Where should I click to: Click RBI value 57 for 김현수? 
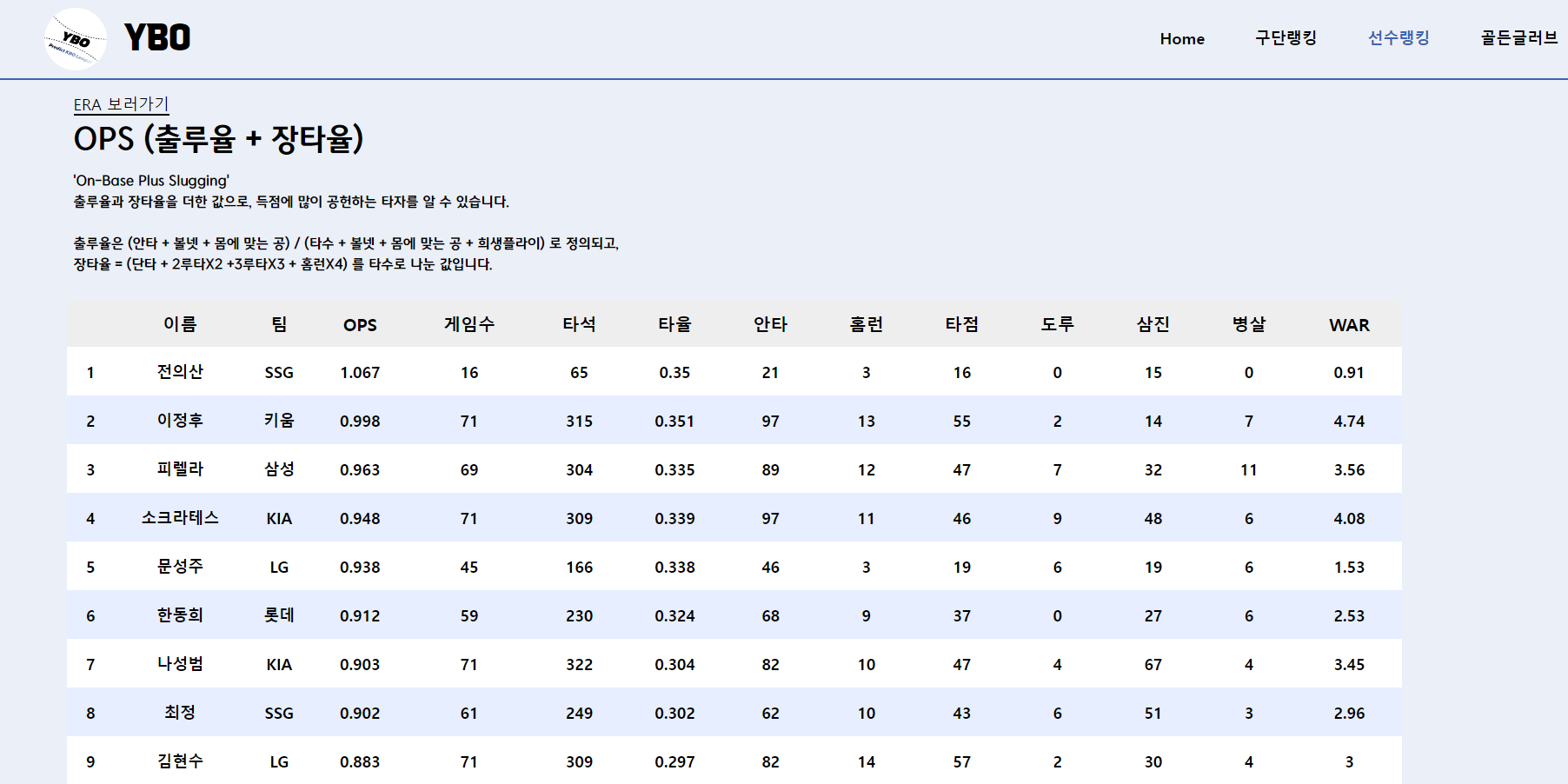click(961, 762)
